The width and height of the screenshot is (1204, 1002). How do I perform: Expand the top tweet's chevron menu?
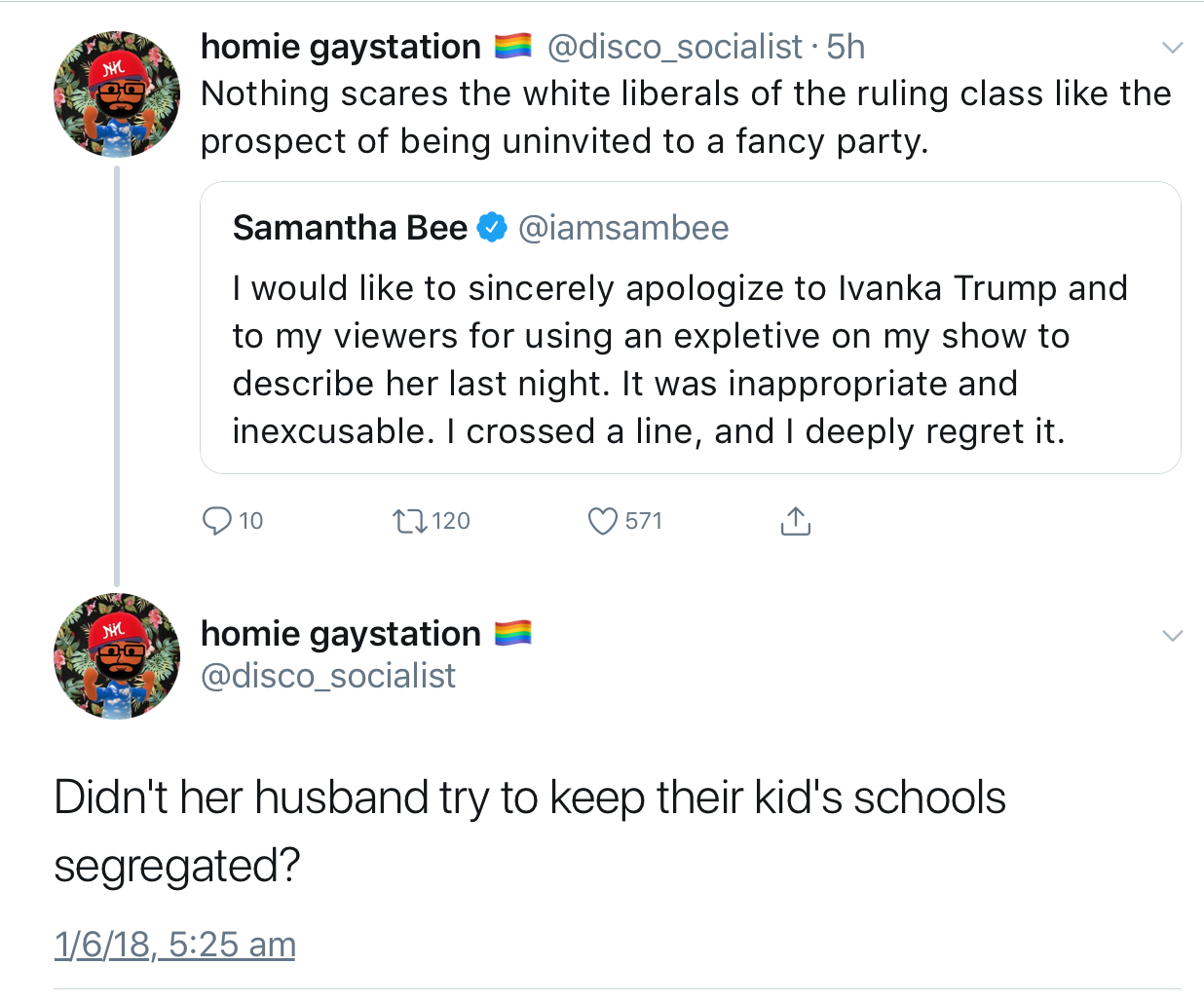(x=1173, y=48)
